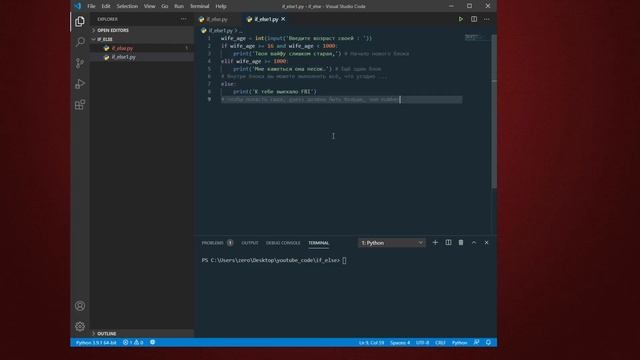The height and width of the screenshot is (360, 640).
Task: Open the Selection menu
Action: [127, 6]
